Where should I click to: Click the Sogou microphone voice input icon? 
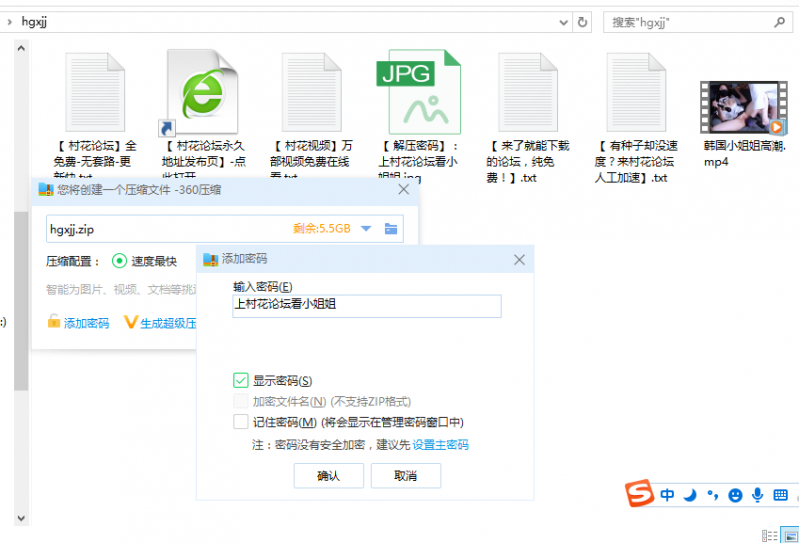[758, 494]
